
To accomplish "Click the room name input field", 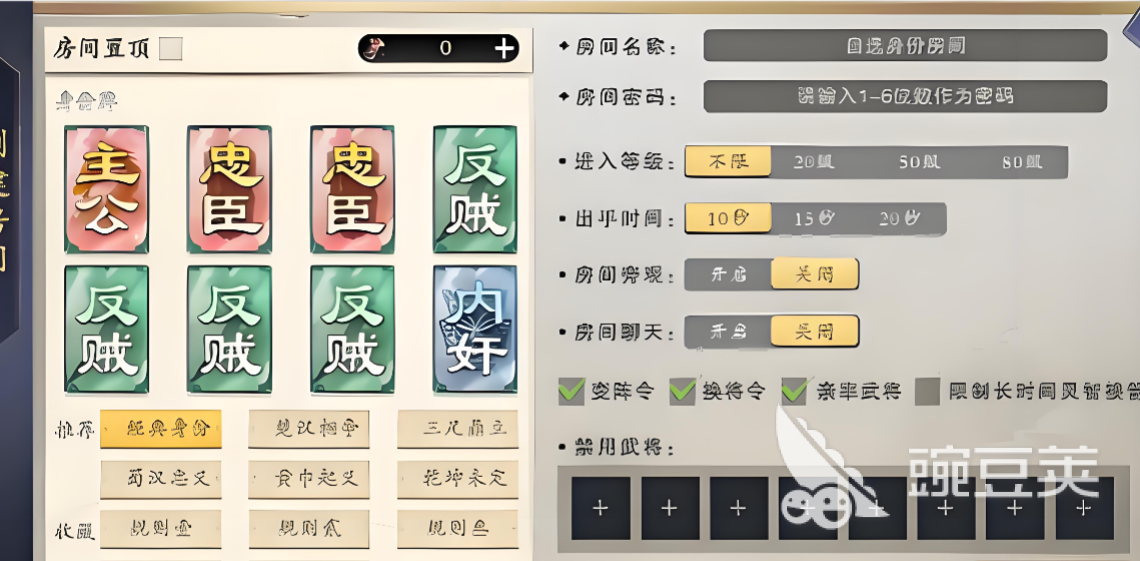I will (905, 46).
